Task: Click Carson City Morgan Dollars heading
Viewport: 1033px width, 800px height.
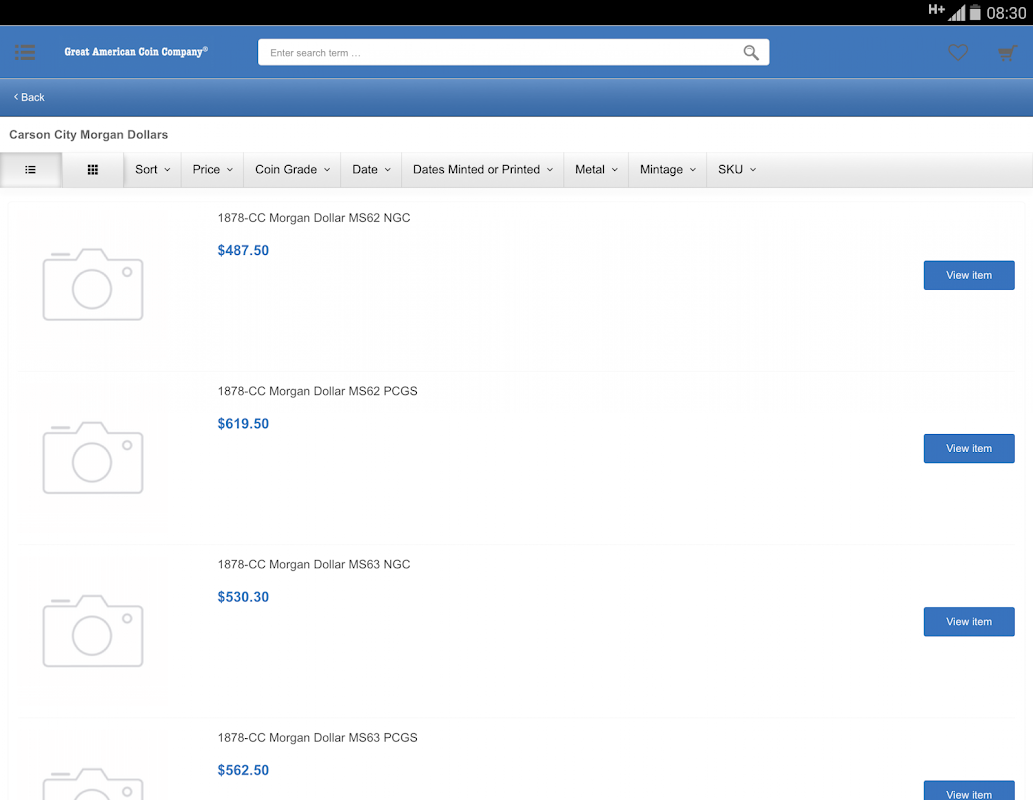Action: click(x=88, y=134)
